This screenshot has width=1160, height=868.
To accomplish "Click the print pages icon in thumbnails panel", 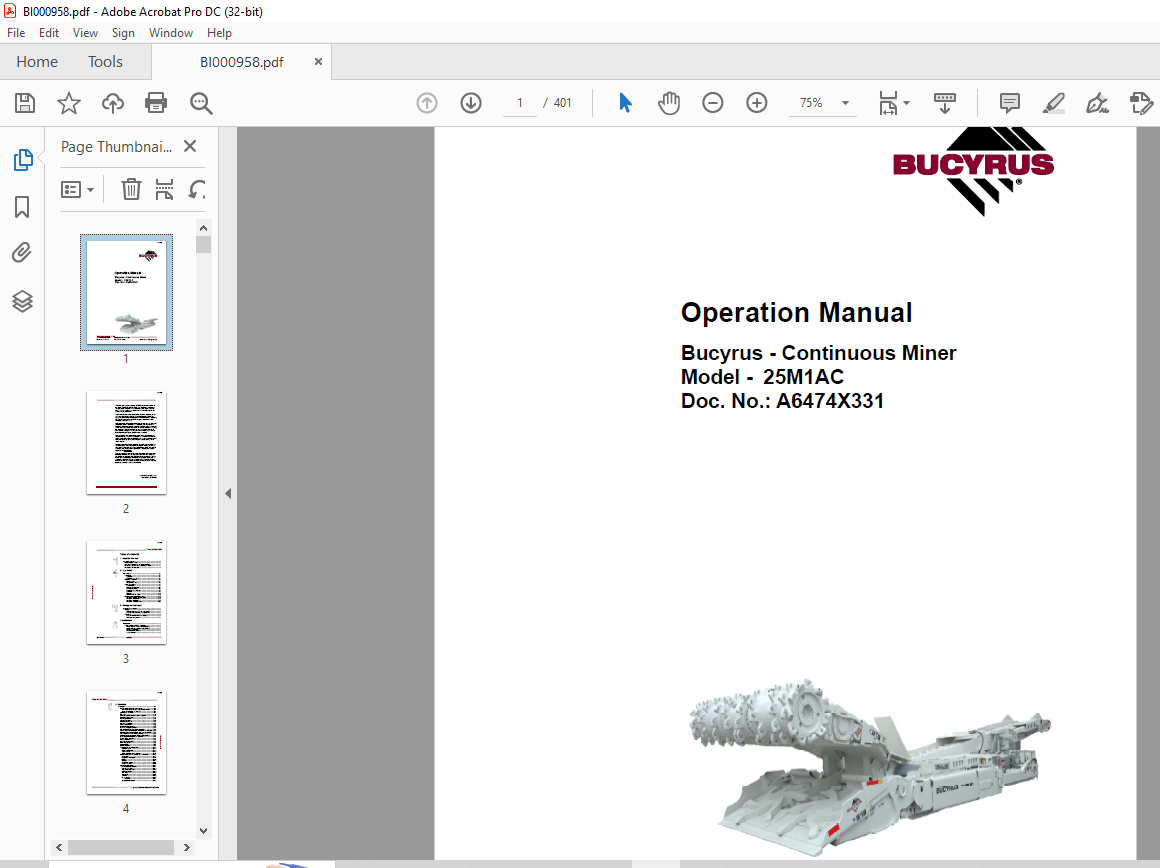I will click(x=164, y=189).
